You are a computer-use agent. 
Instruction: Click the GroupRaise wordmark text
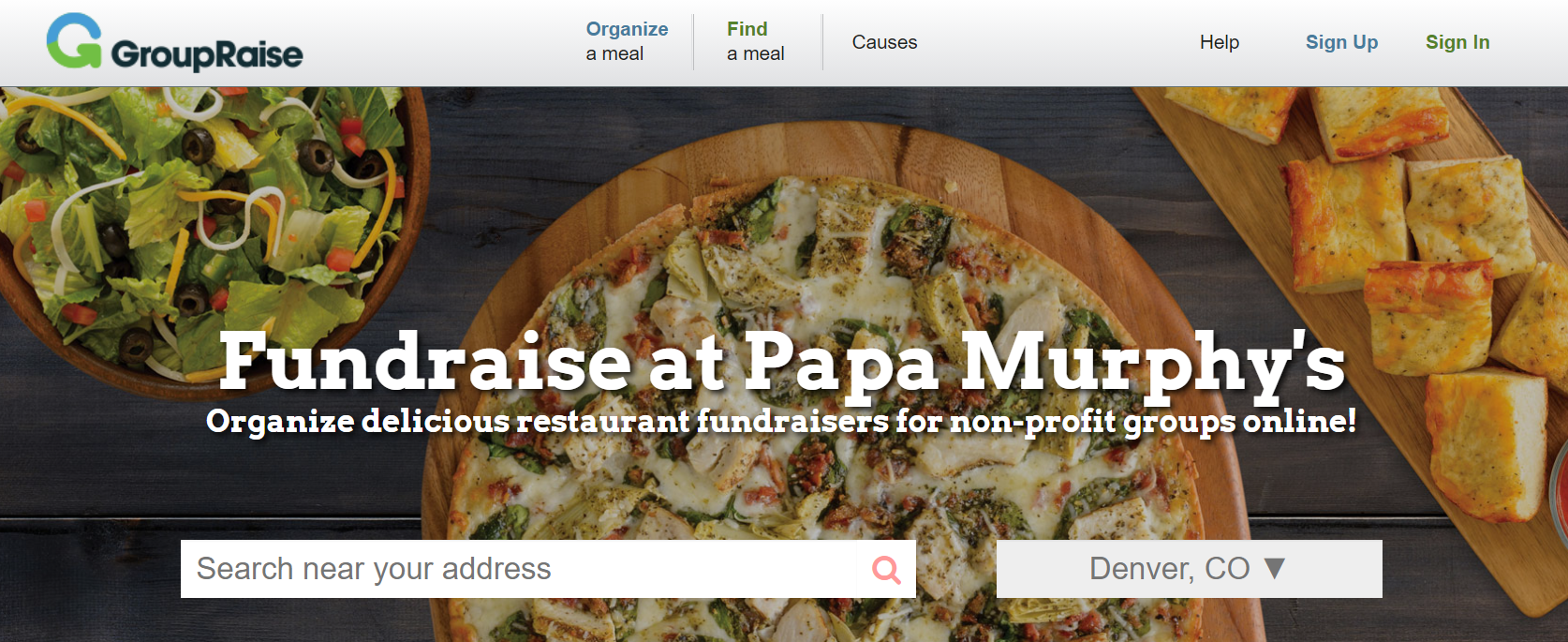click(207, 54)
